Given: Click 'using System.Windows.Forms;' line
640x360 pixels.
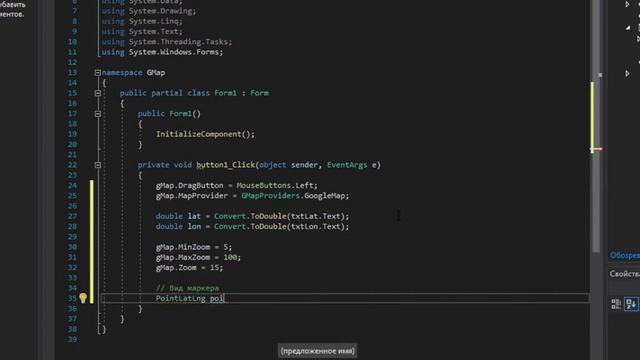Looking at the screenshot, I should pyautogui.click(x=162, y=52).
